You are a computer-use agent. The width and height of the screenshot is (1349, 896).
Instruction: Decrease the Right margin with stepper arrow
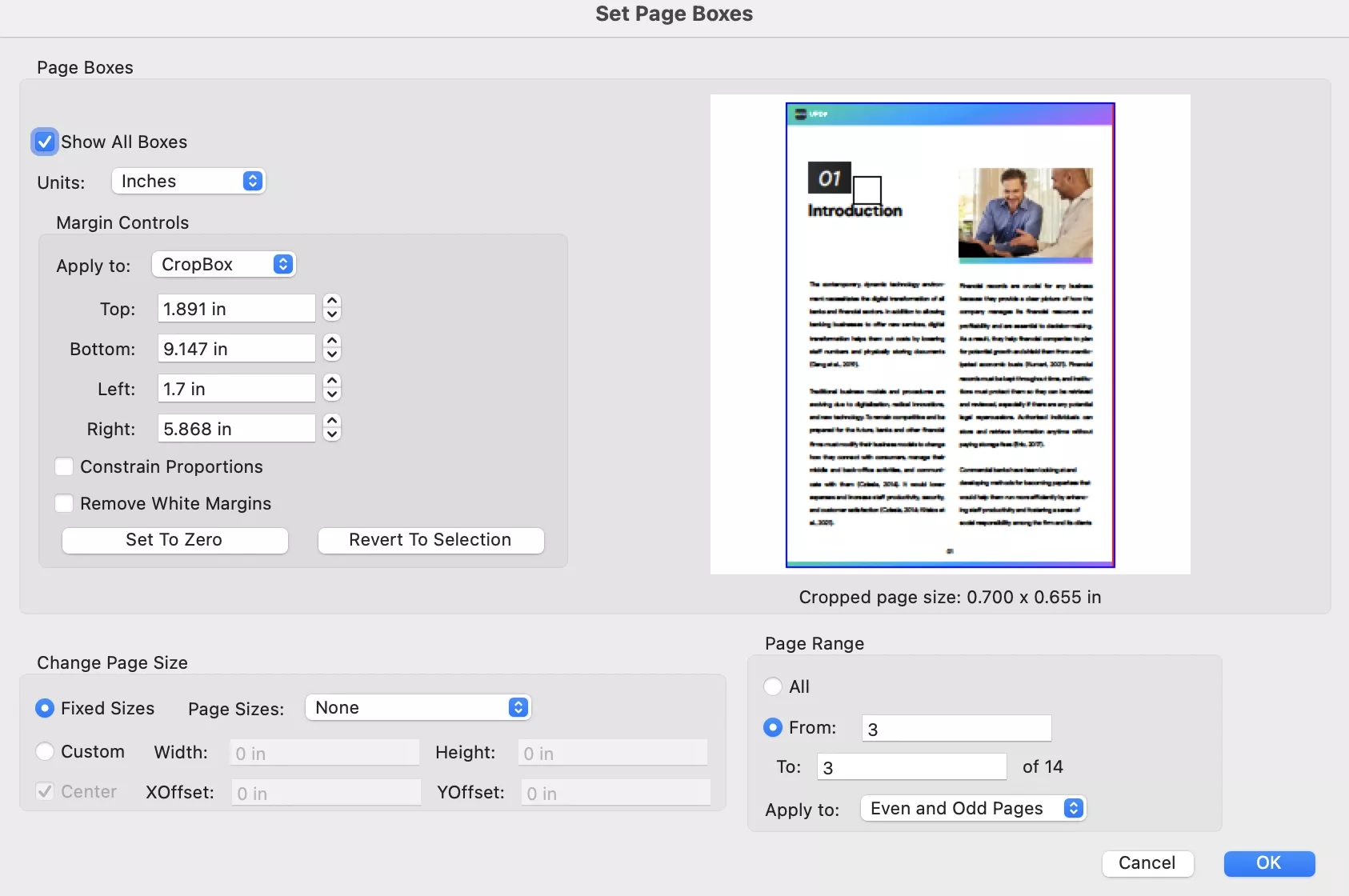coord(333,435)
